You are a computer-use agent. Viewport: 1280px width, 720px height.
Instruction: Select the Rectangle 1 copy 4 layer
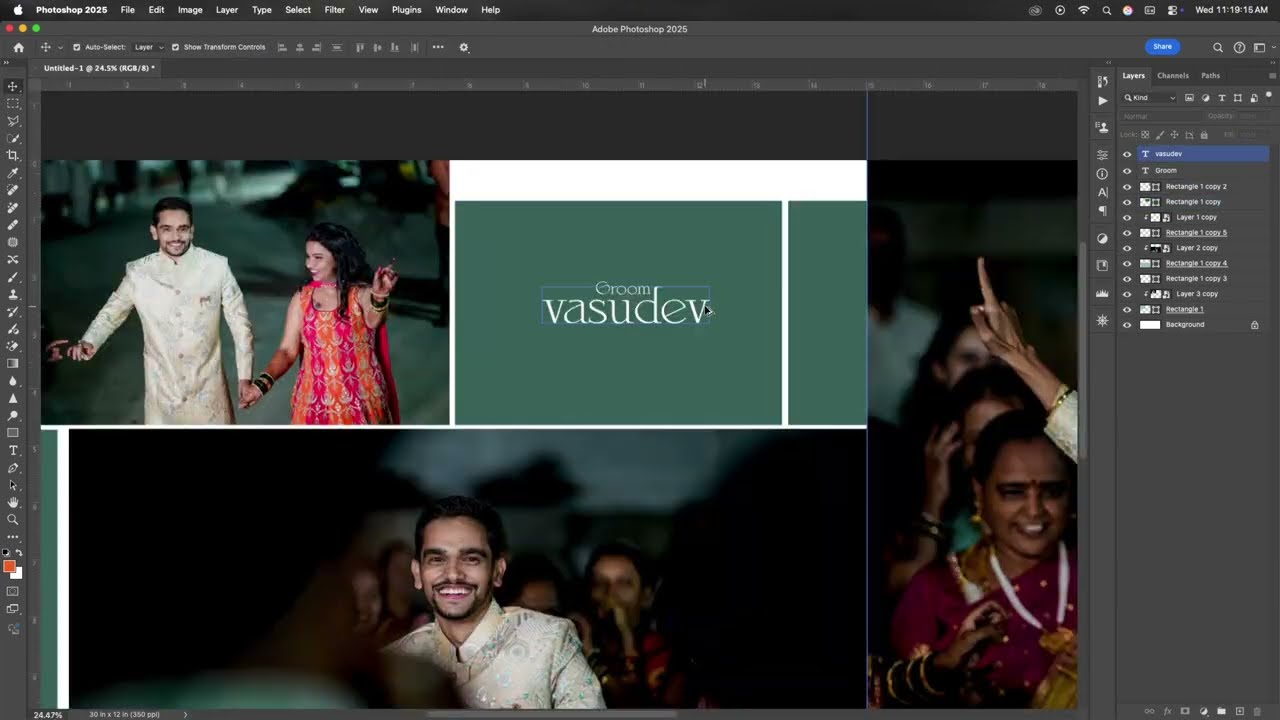click(1196, 263)
